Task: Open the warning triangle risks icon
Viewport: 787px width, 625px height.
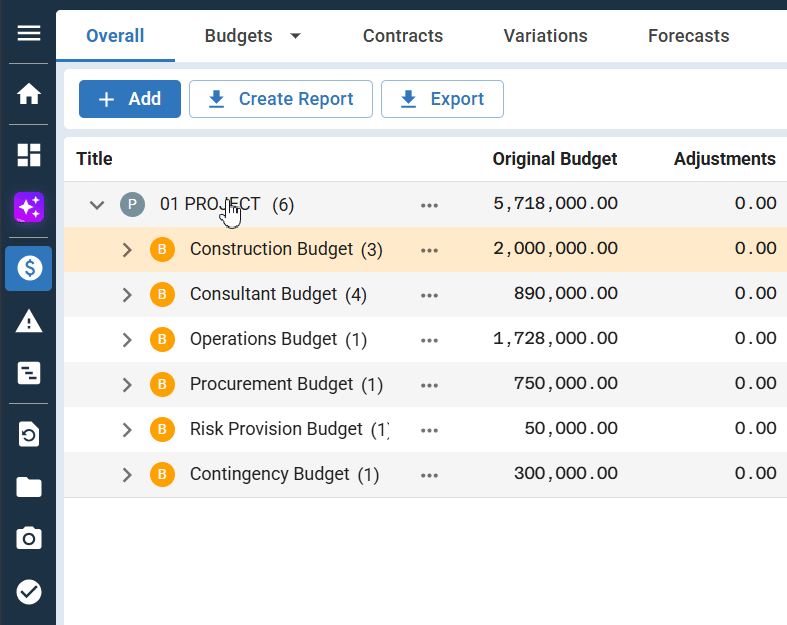Action: pos(29,321)
